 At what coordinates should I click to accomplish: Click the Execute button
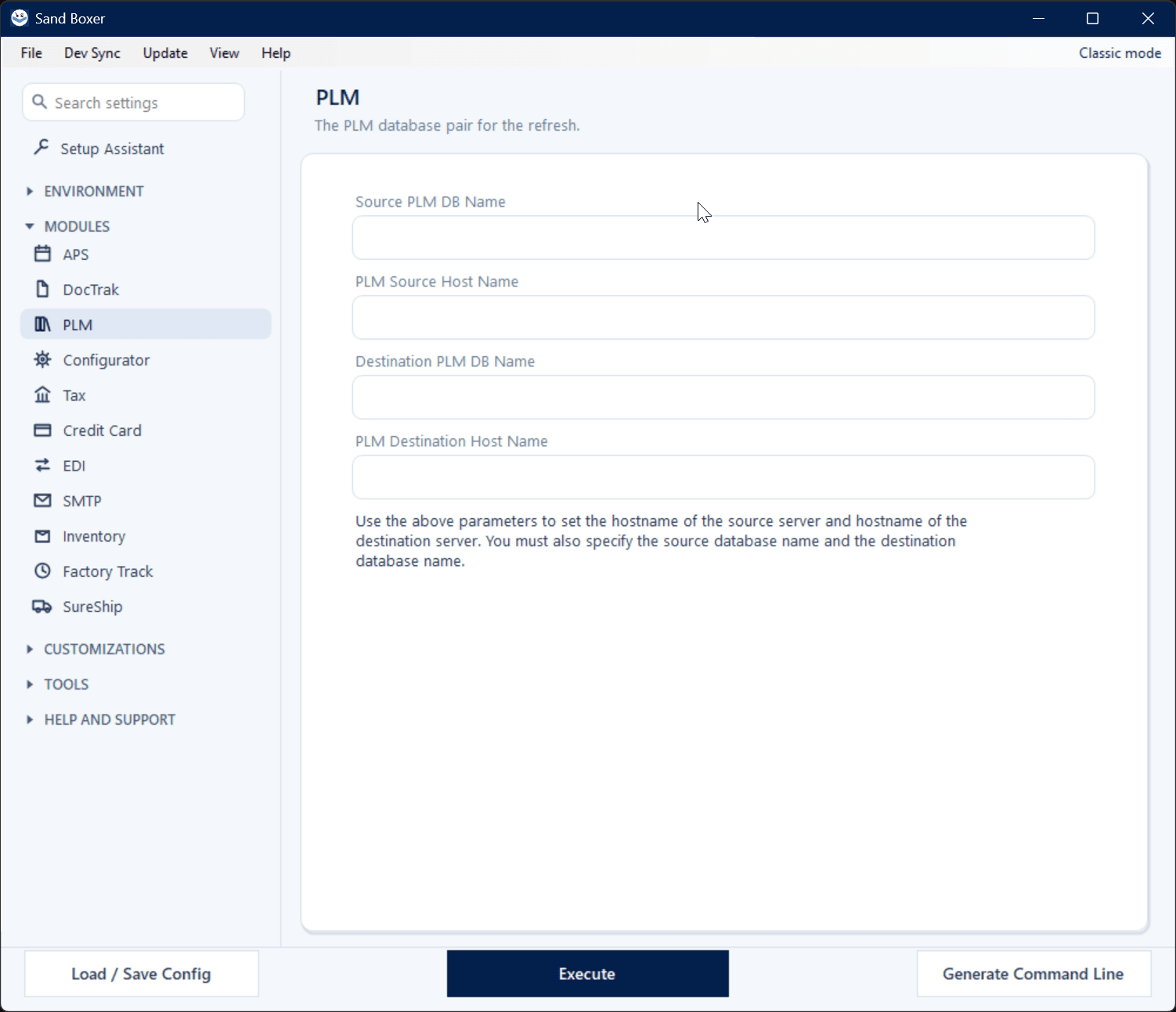coord(587,974)
